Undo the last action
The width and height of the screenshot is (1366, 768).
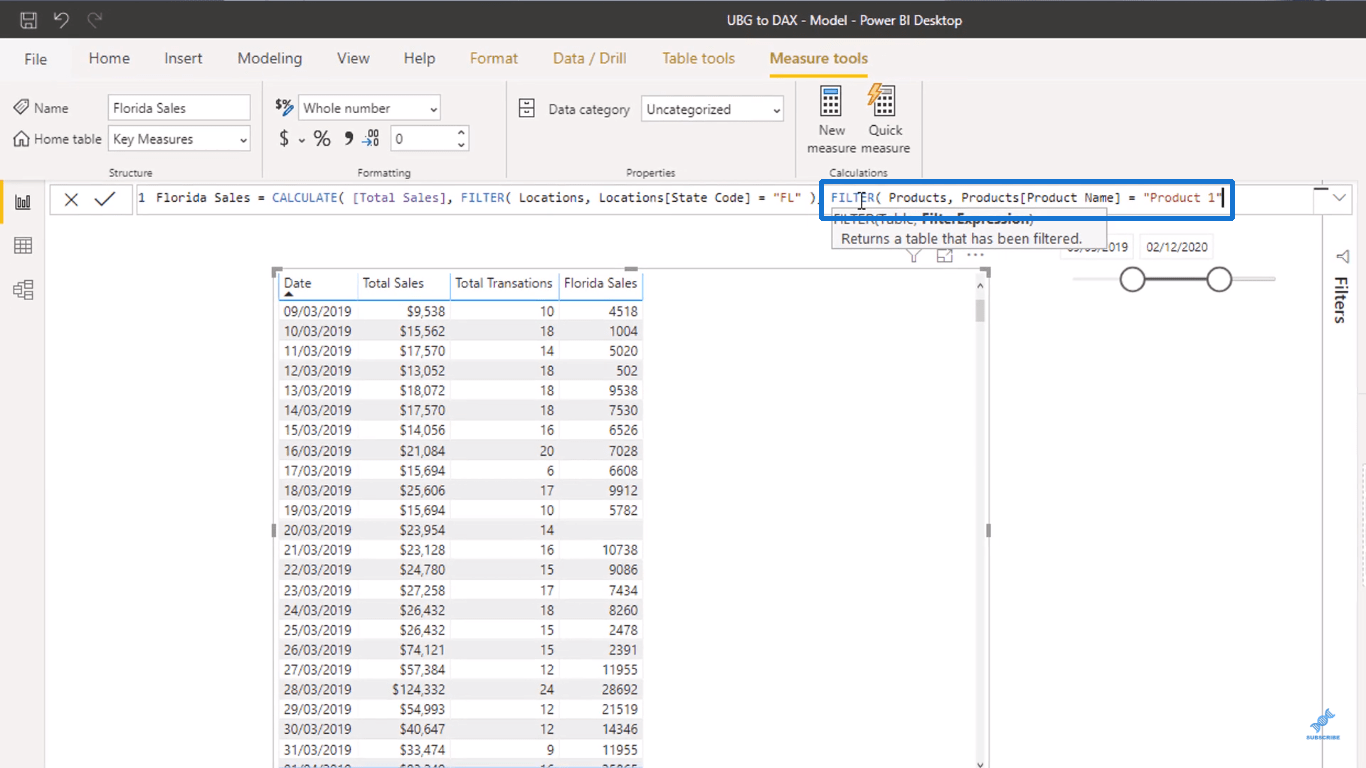tap(61, 20)
